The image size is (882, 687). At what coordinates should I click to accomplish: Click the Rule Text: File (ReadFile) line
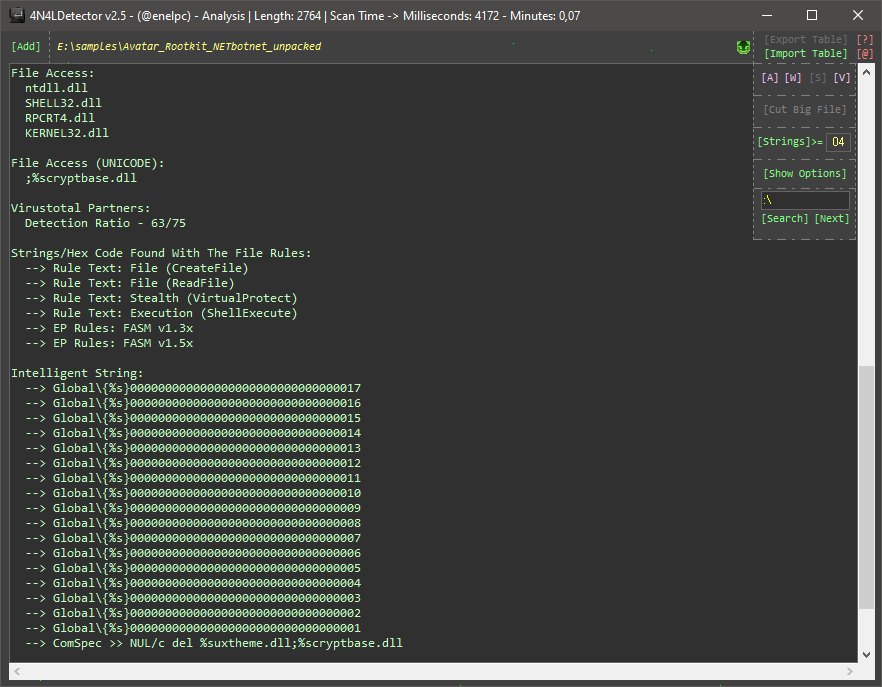pyautogui.click(x=129, y=283)
